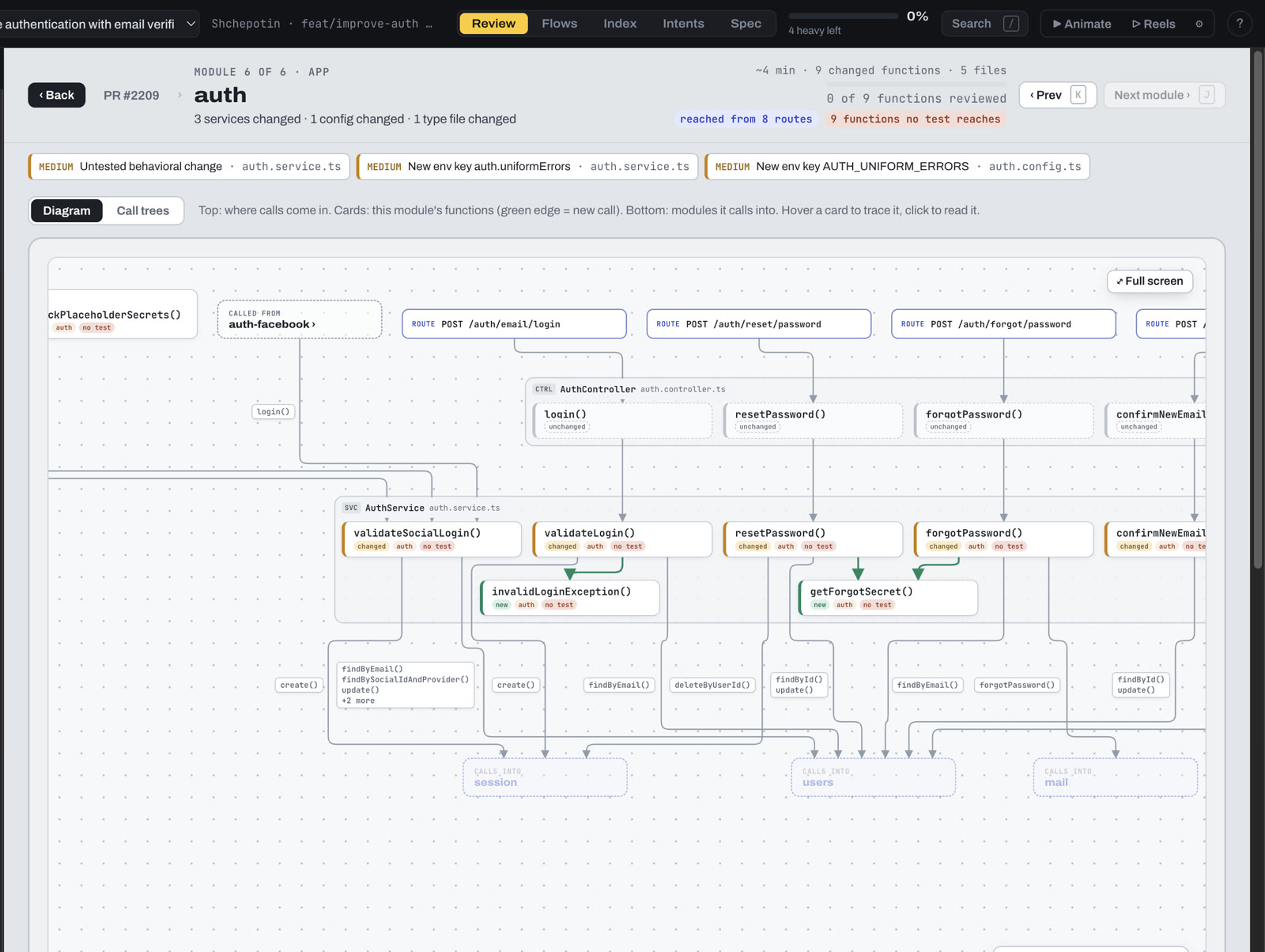Viewport: 1265px width, 952px height.
Task: Click the deleteByUserId() edge label
Action: (712, 685)
